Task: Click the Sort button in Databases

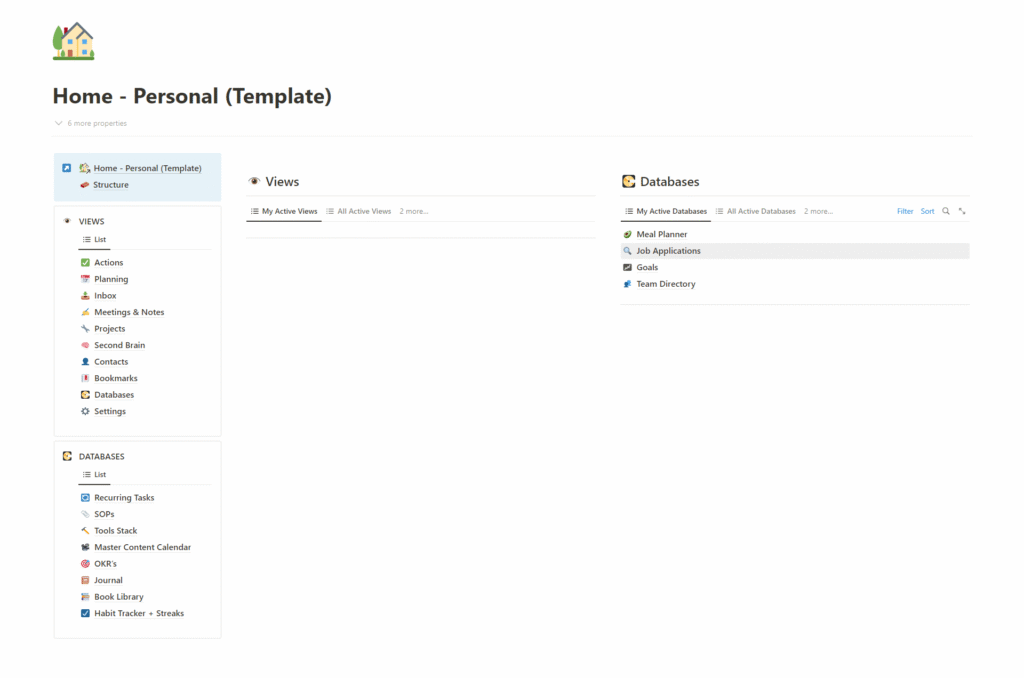Action: point(927,212)
